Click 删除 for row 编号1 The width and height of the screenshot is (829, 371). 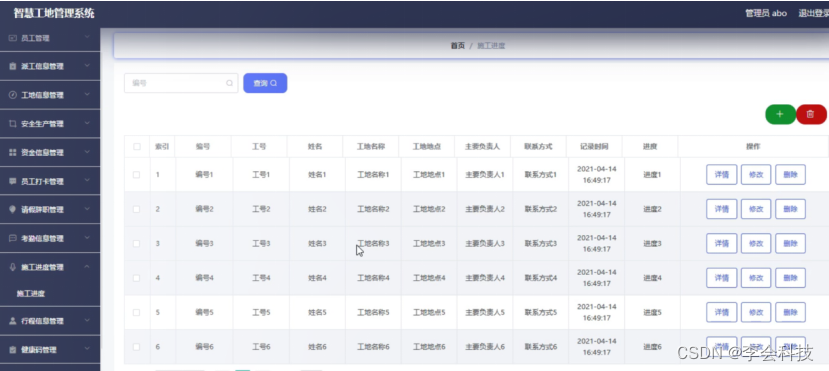(x=790, y=174)
